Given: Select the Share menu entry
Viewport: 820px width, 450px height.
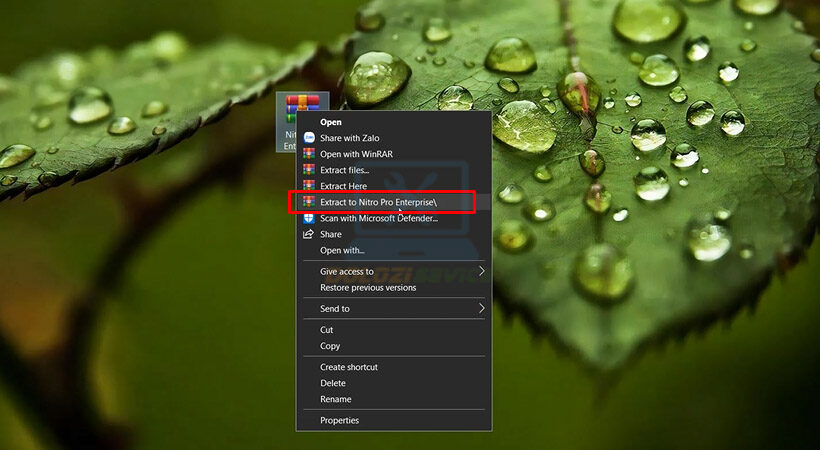Looking at the screenshot, I should coord(394,234).
